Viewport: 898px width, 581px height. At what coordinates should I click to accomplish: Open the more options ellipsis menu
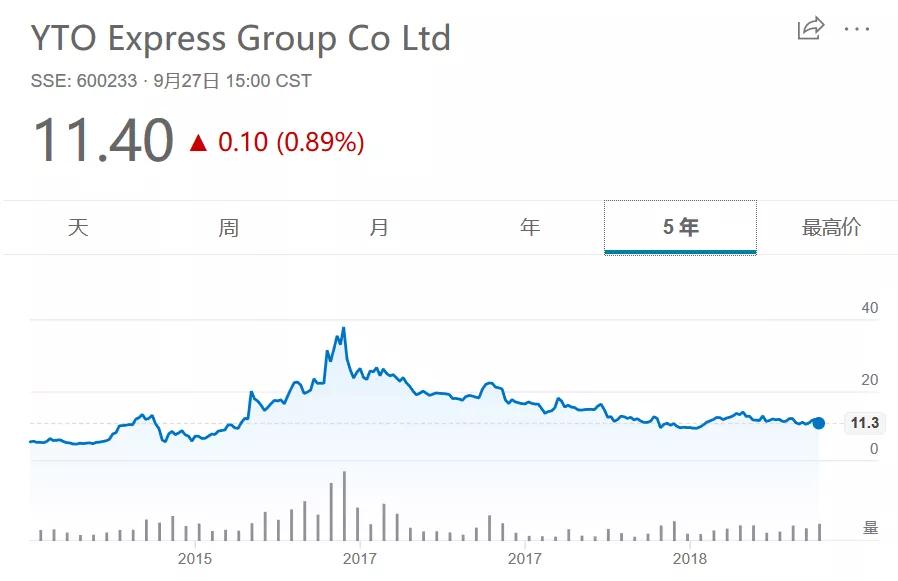857,29
